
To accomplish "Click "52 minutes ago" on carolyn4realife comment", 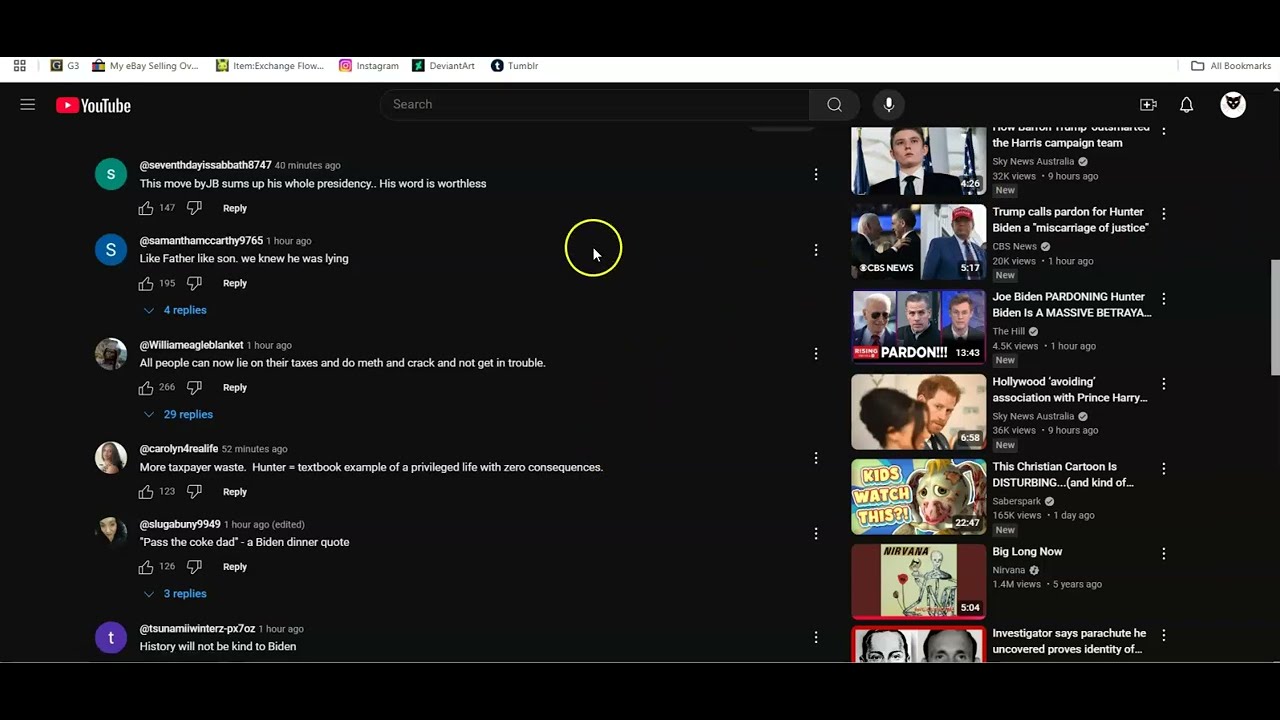I will pos(254,449).
